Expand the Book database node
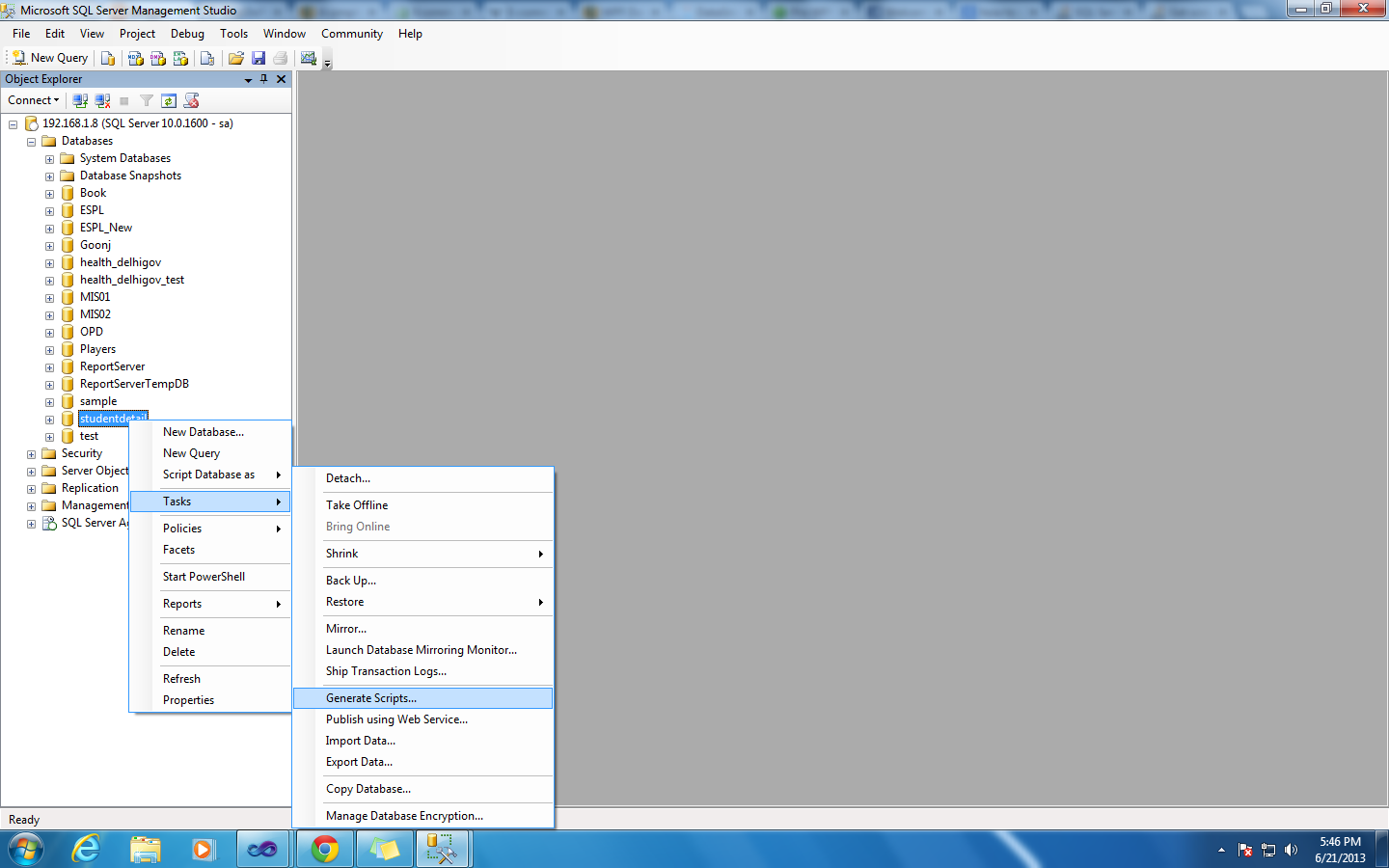Image resolution: width=1389 pixels, height=868 pixels. click(x=49, y=194)
